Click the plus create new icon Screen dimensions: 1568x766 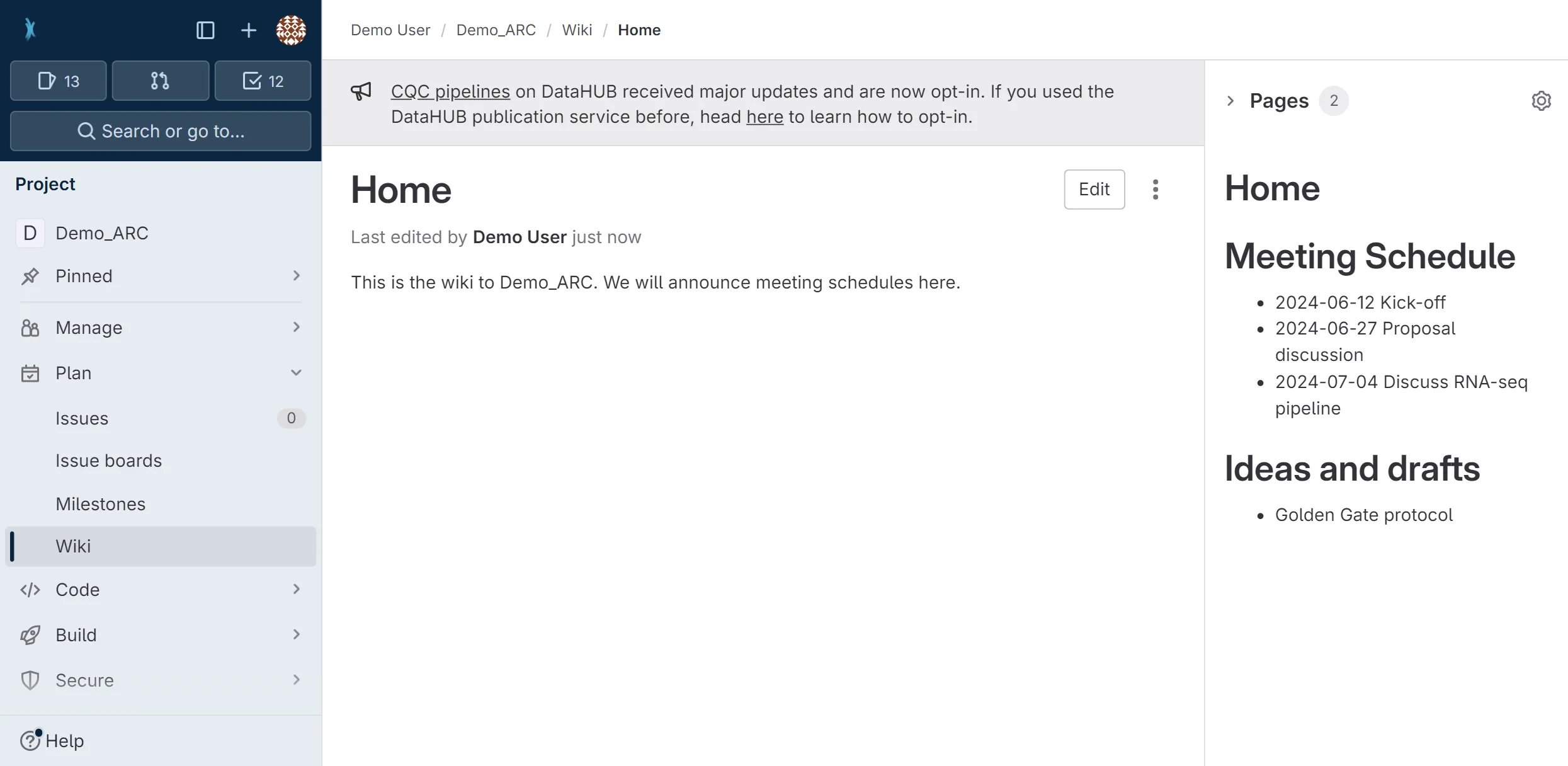tap(248, 30)
